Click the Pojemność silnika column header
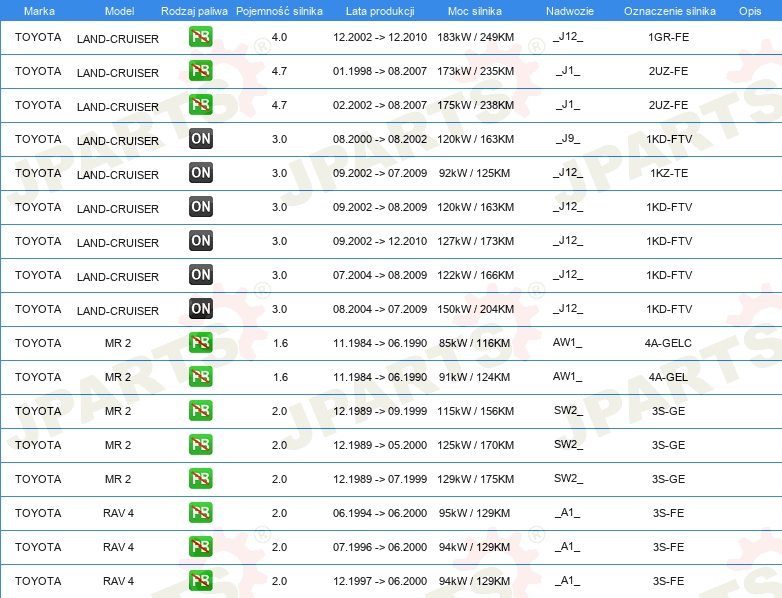The width and height of the screenshot is (782, 598). (x=279, y=11)
